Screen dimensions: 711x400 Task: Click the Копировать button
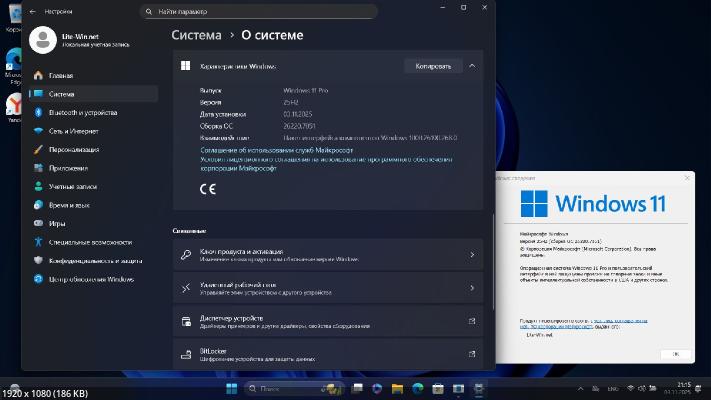click(433, 66)
